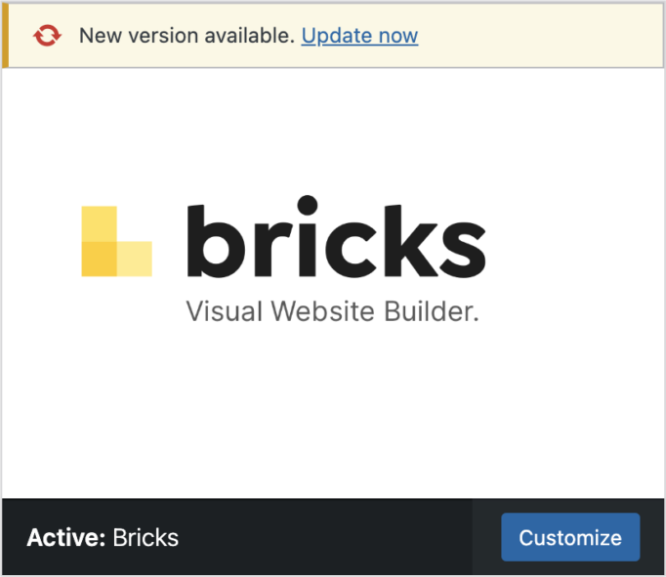Click the pale right square of Bricks logo
This screenshot has width=666, height=577.
(135, 258)
